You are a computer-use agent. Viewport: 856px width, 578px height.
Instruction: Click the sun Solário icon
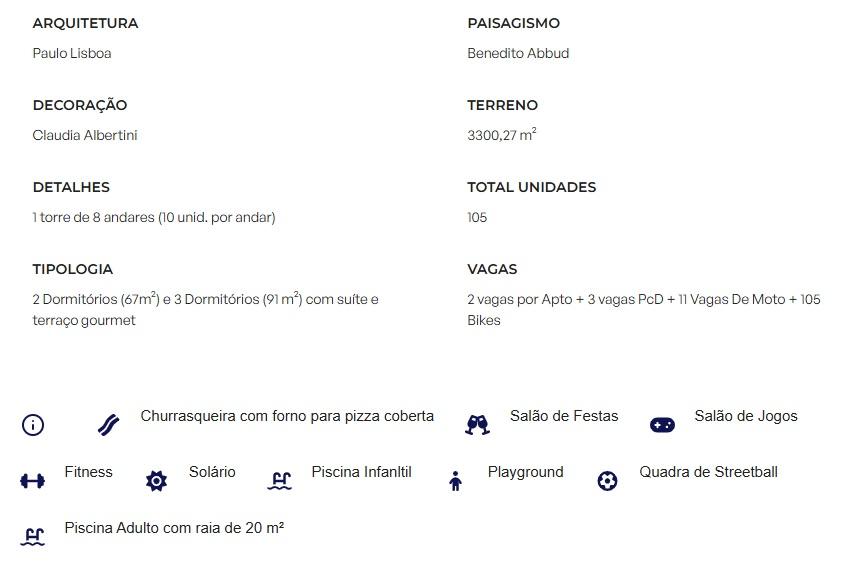tap(157, 481)
